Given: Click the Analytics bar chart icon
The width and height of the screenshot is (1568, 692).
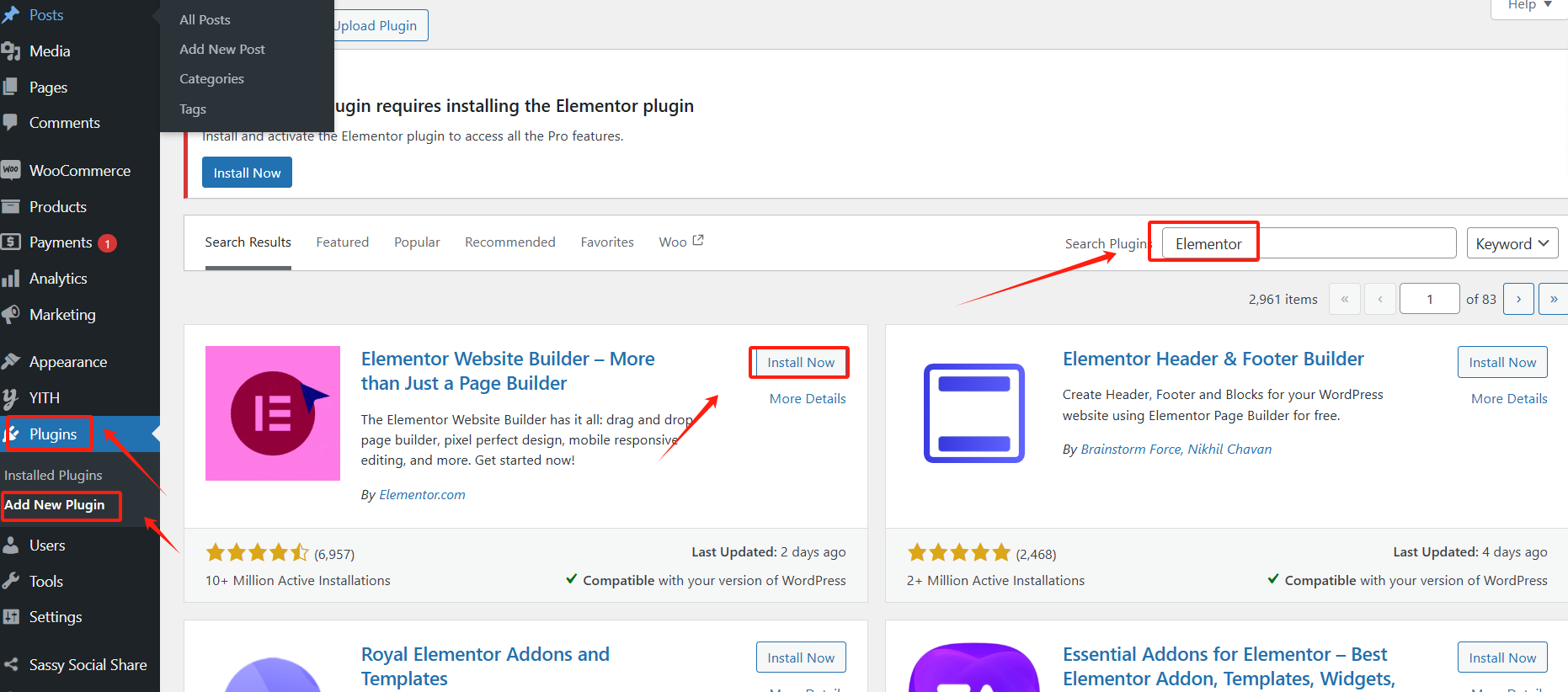Looking at the screenshot, I should tap(11, 279).
